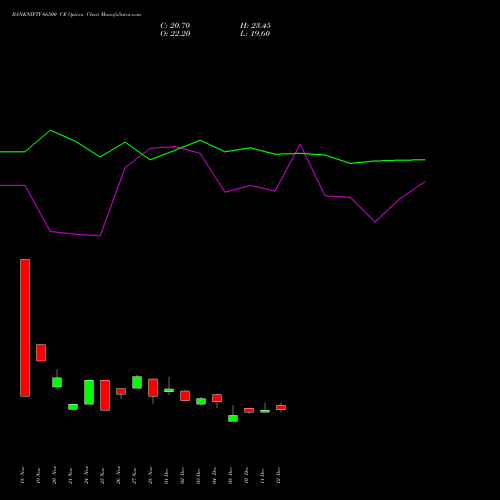Click the 24 Nov date label
Image resolution: width=500 pixels, height=500 pixels.
click(86, 475)
